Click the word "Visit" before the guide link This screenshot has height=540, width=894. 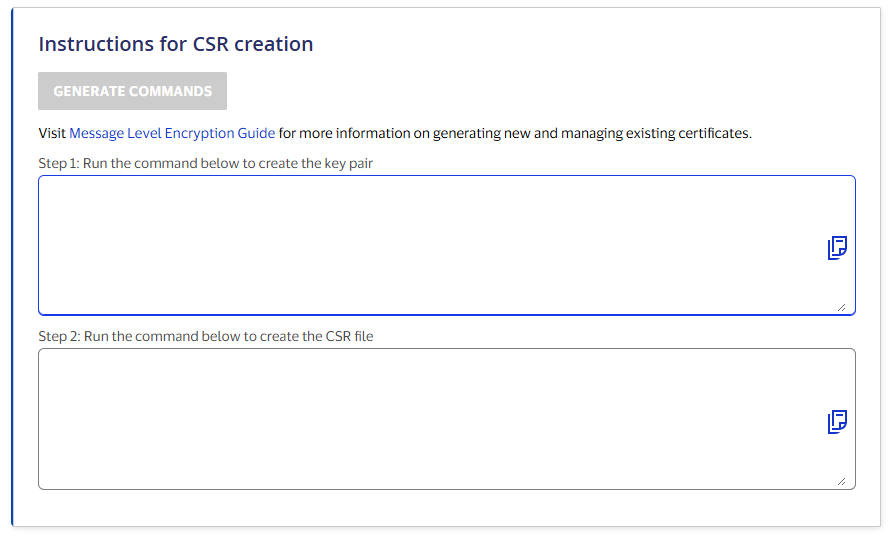(x=52, y=133)
